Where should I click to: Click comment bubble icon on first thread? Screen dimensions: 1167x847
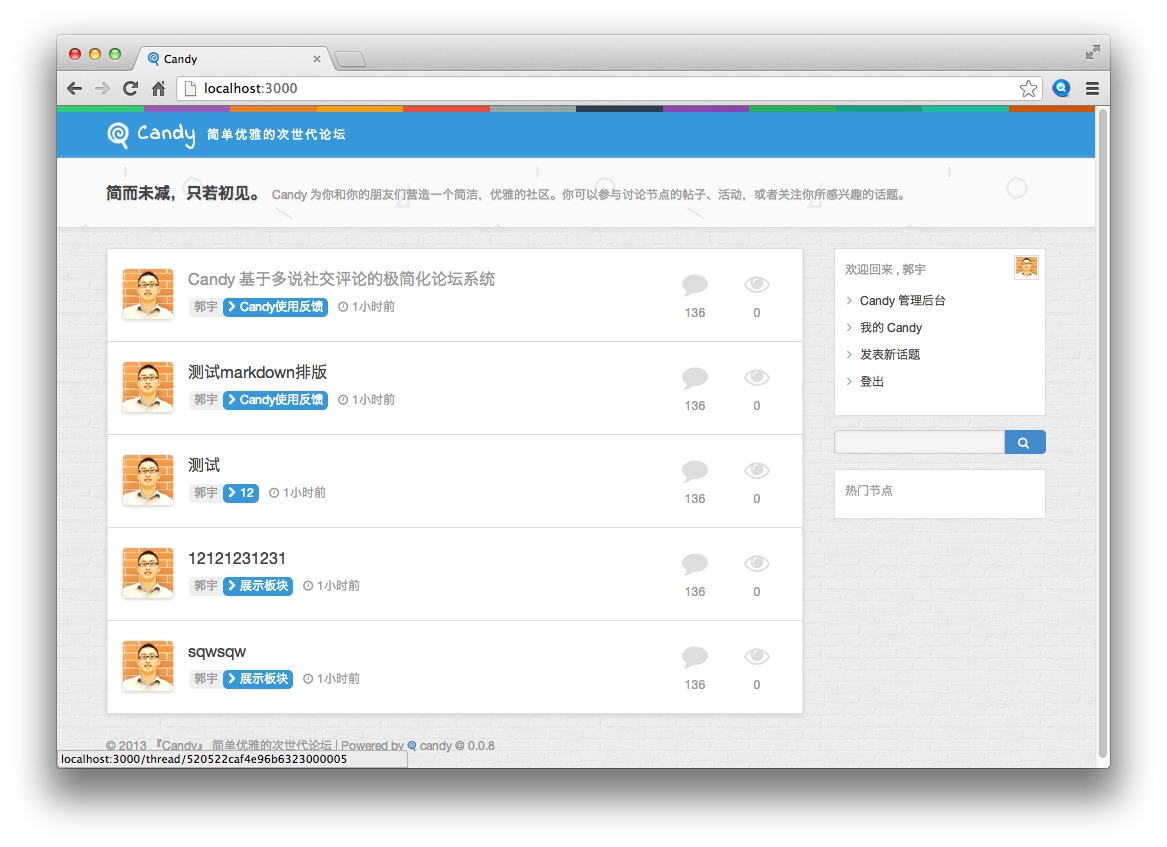click(x=694, y=284)
